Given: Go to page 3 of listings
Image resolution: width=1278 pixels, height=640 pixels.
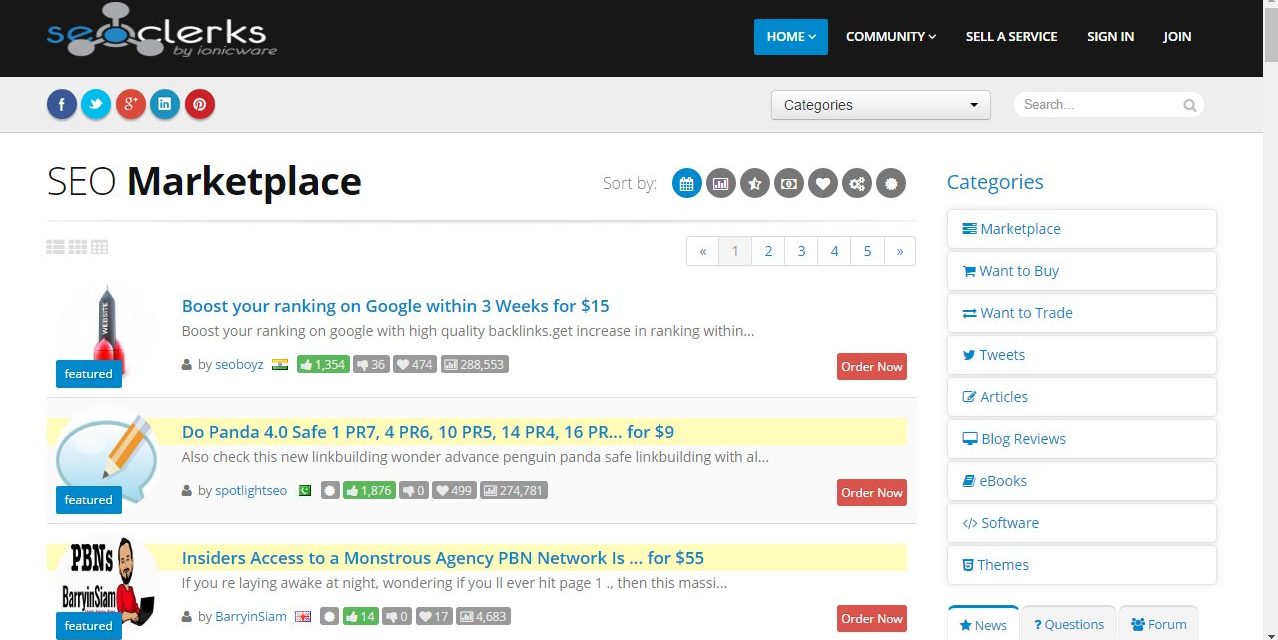Looking at the screenshot, I should point(801,251).
